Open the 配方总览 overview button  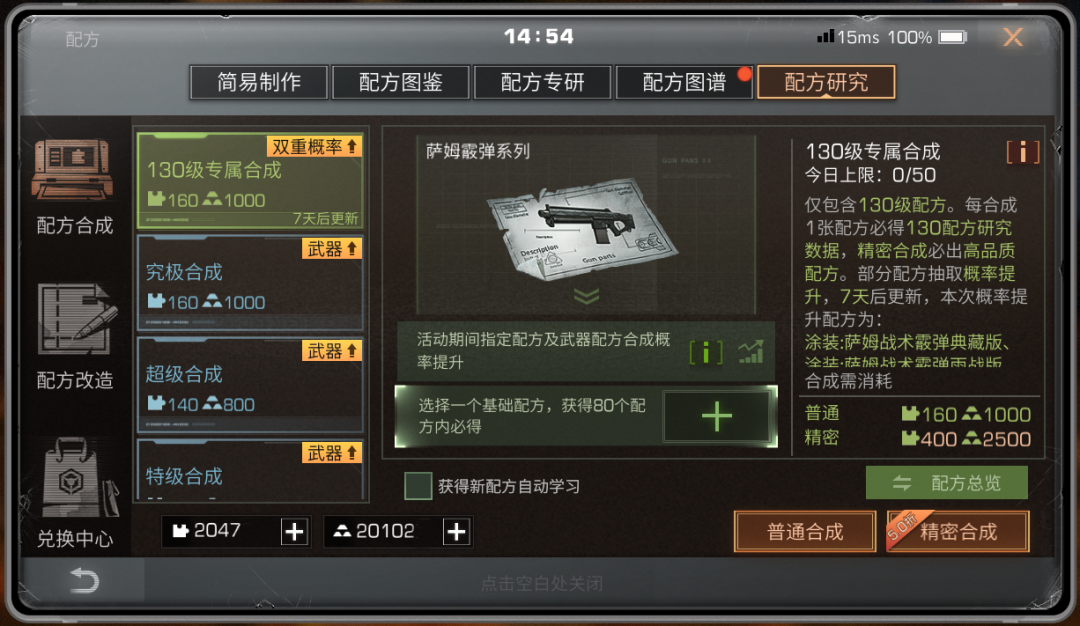(x=946, y=483)
